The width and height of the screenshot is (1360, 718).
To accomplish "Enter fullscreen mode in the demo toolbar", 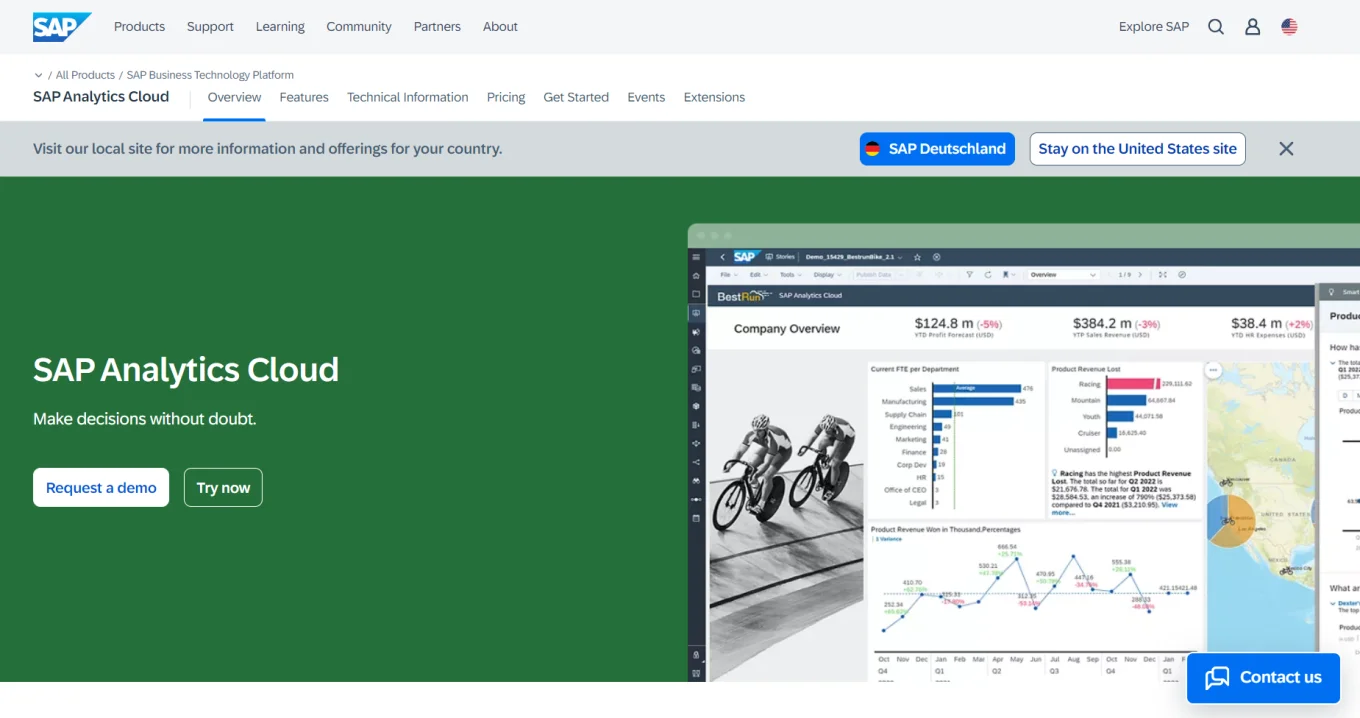I will 1163,274.
